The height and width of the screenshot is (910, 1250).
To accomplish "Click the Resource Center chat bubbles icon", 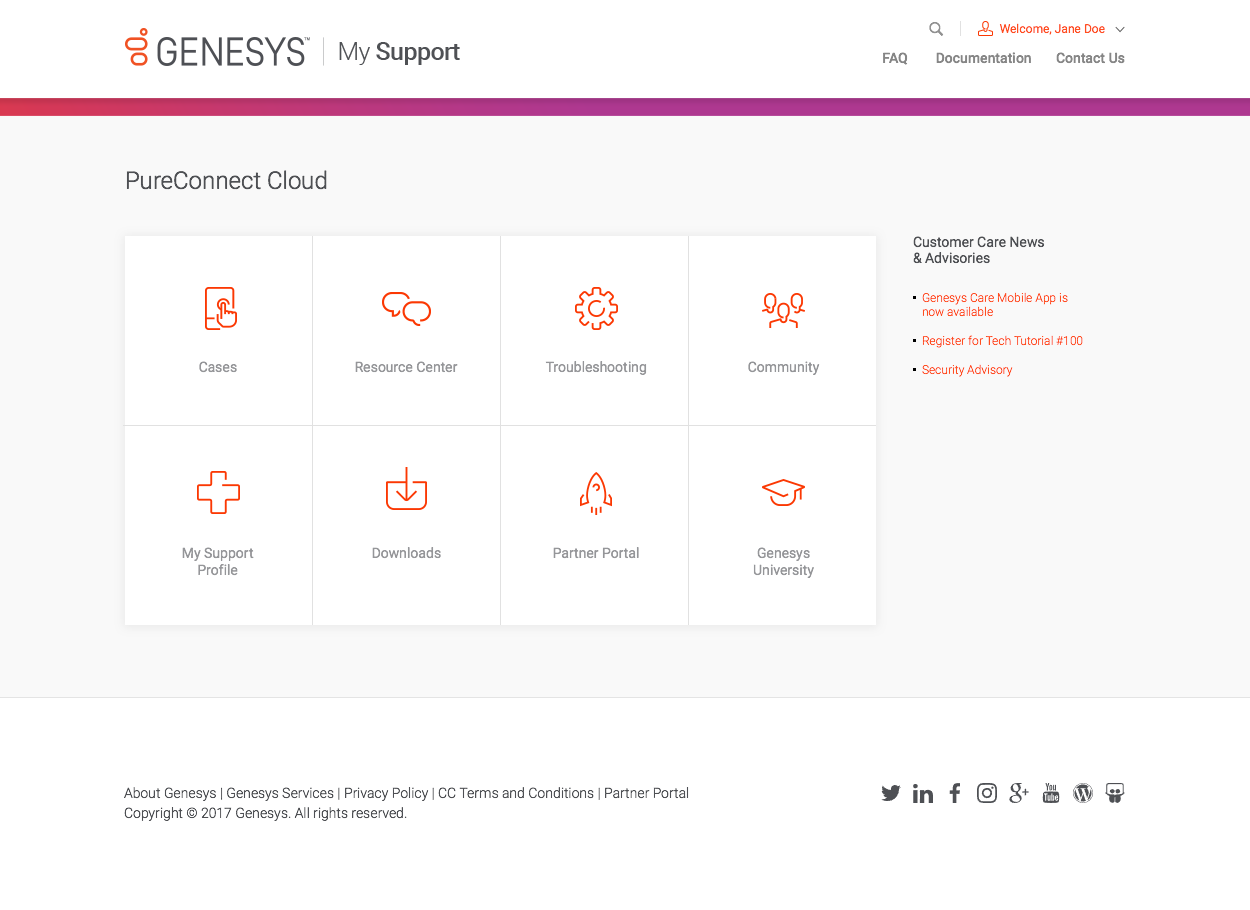I will 406,308.
